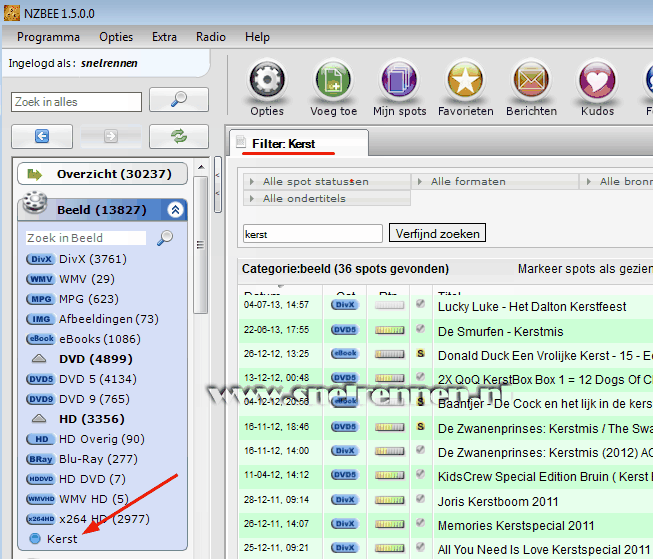Select WMV HD (5) category
This screenshot has height=559, width=653.
pyautogui.click(x=77, y=499)
